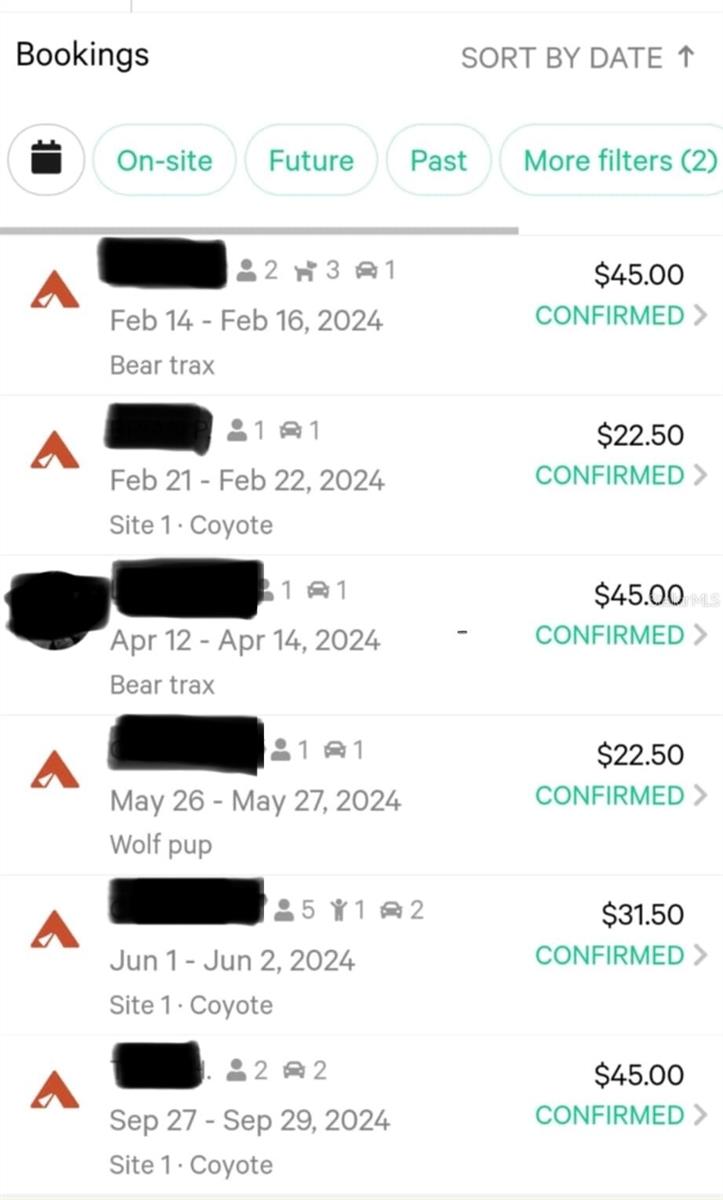Click the sort direction arrow icon
723x1200 pixels.
click(x=686, y=58)
